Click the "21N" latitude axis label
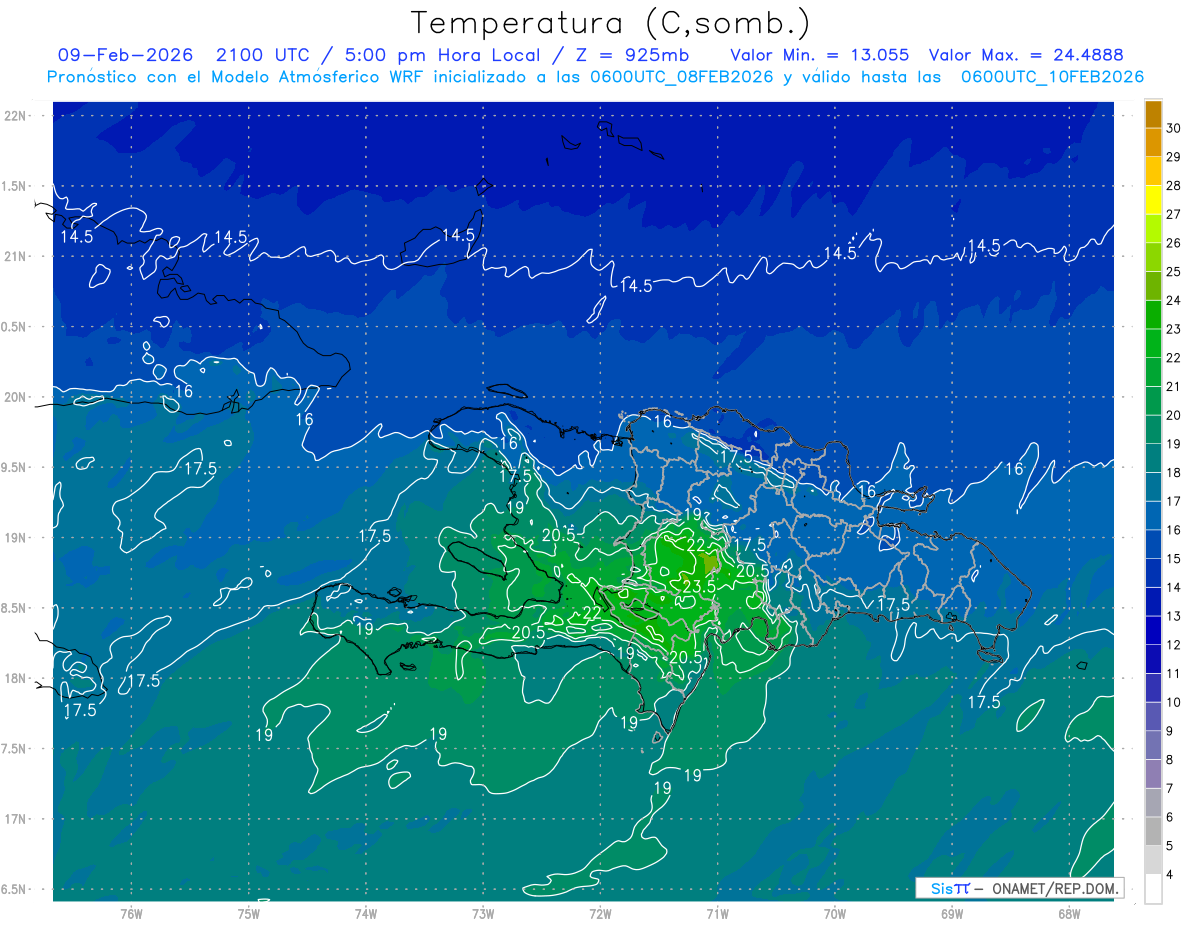Screen dimensions: 1200x927 [14, 257]
